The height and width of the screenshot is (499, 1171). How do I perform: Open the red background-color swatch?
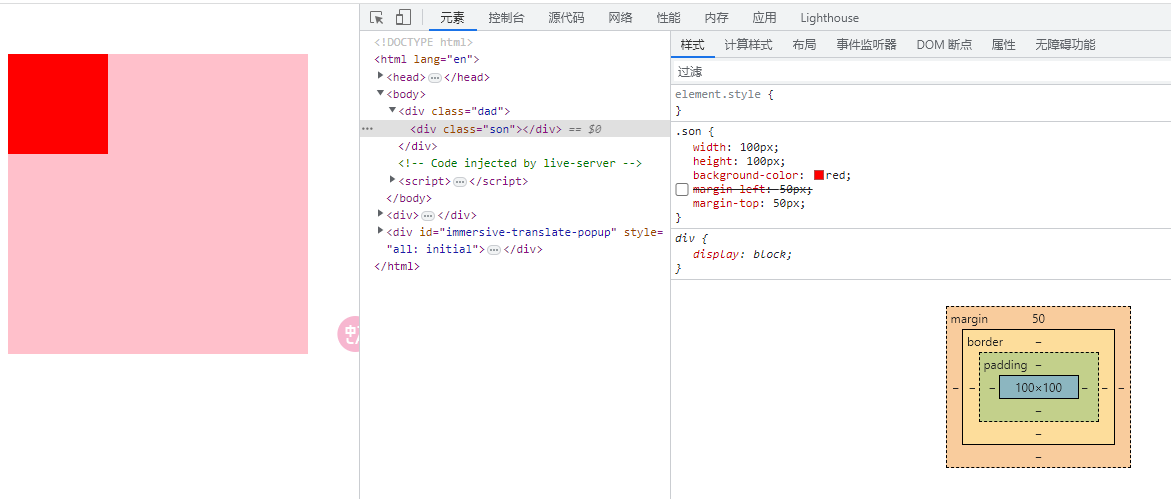click(818, 175)
